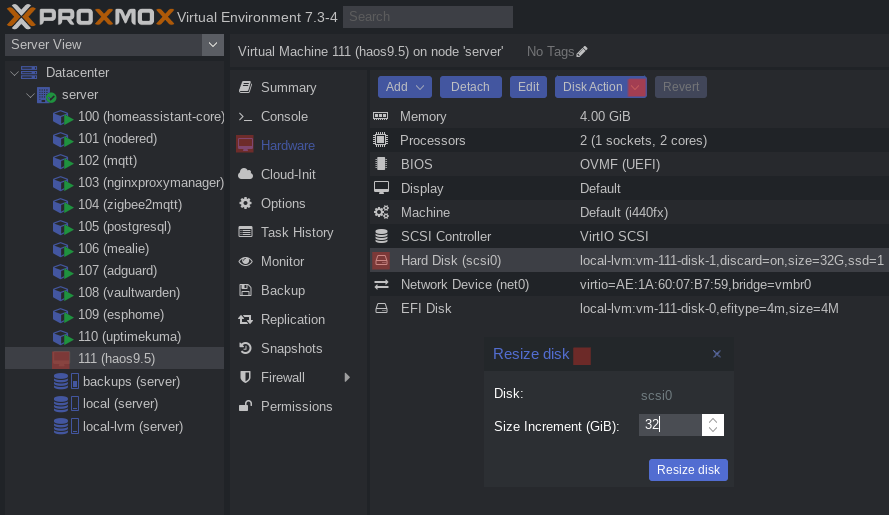889x515 pixels.
Task: Click the edit tags pencil icon
Action: pyautogui.click(x=582, y=52)
